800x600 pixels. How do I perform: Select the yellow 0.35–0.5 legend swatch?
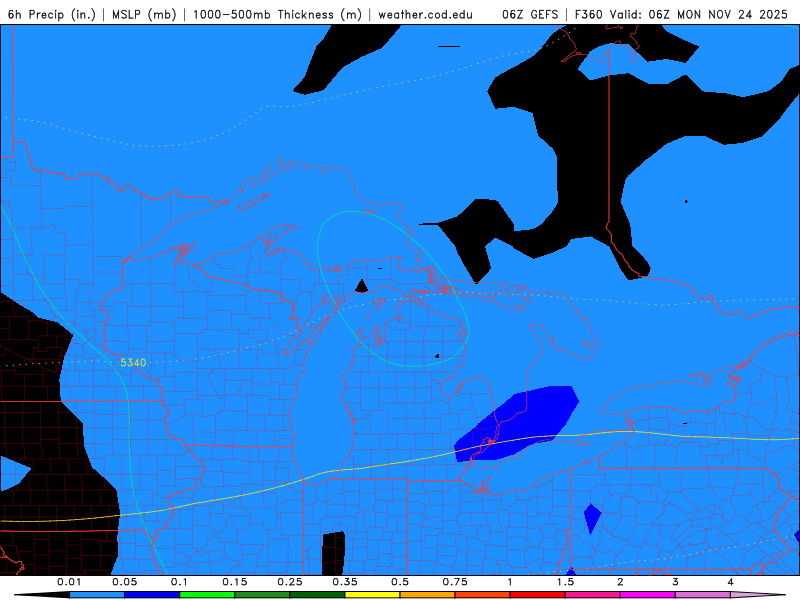(372, 595)
